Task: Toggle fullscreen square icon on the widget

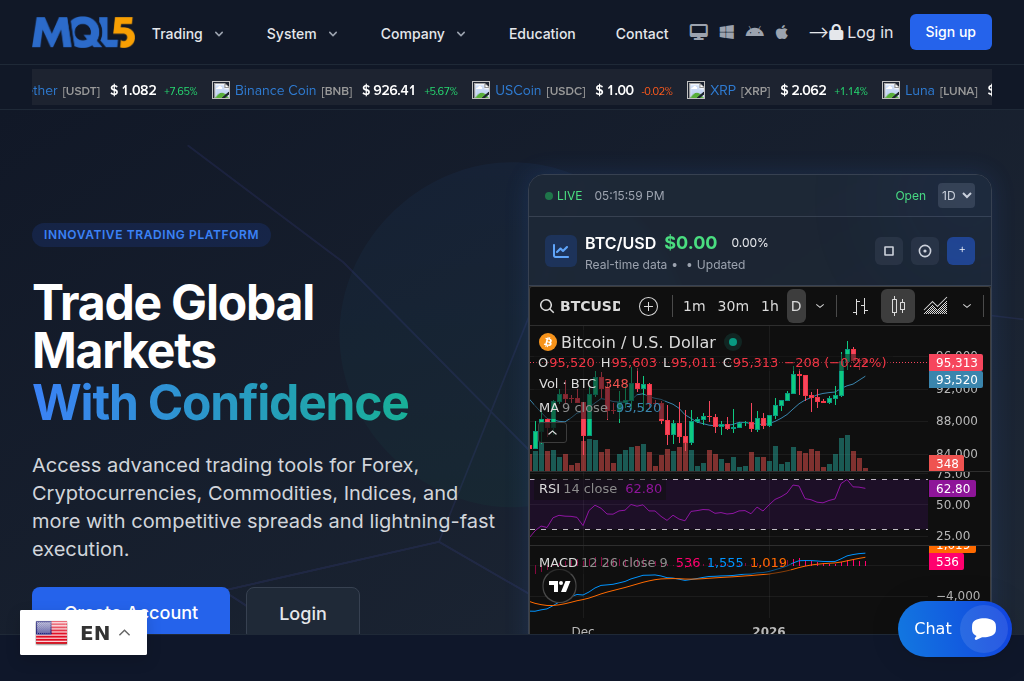Action: (x=888, y=251)
